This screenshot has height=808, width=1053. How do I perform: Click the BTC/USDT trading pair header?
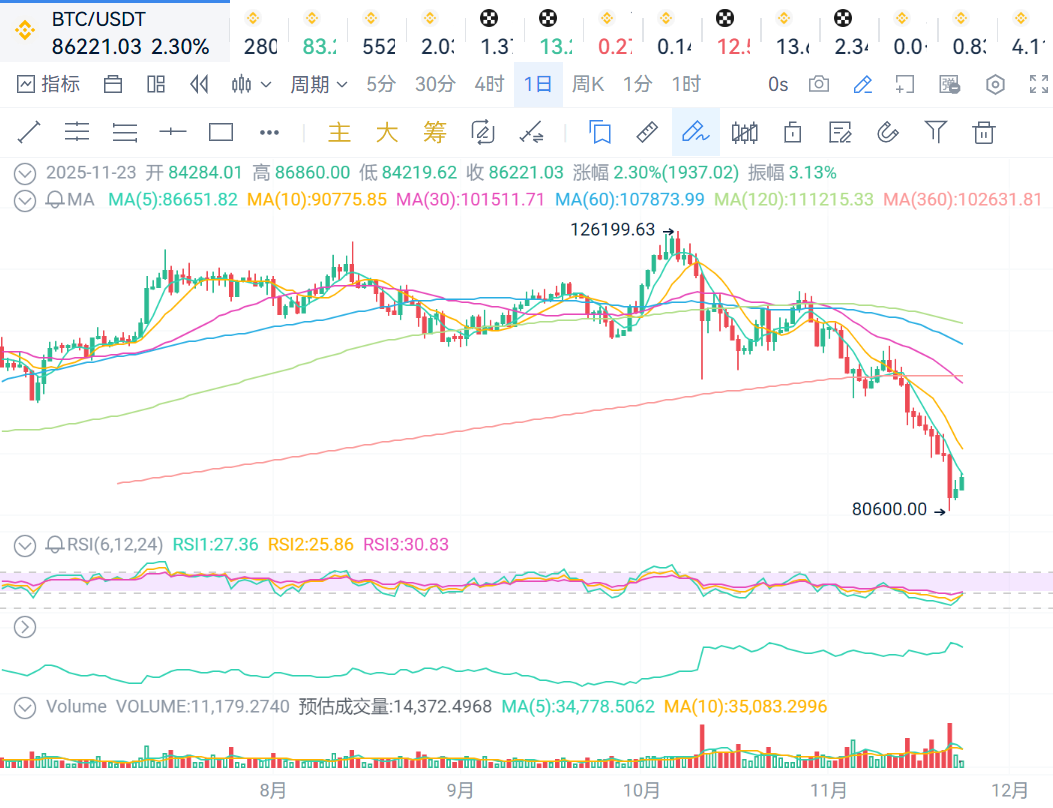[98, 20]
